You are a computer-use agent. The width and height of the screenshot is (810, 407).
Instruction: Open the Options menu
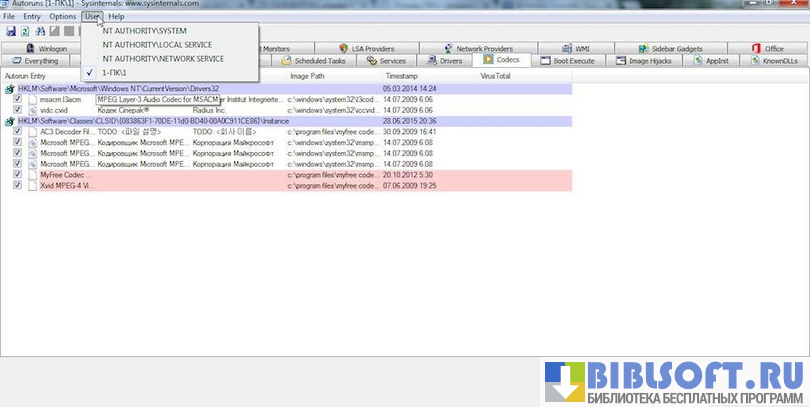[x=62, y=17]
